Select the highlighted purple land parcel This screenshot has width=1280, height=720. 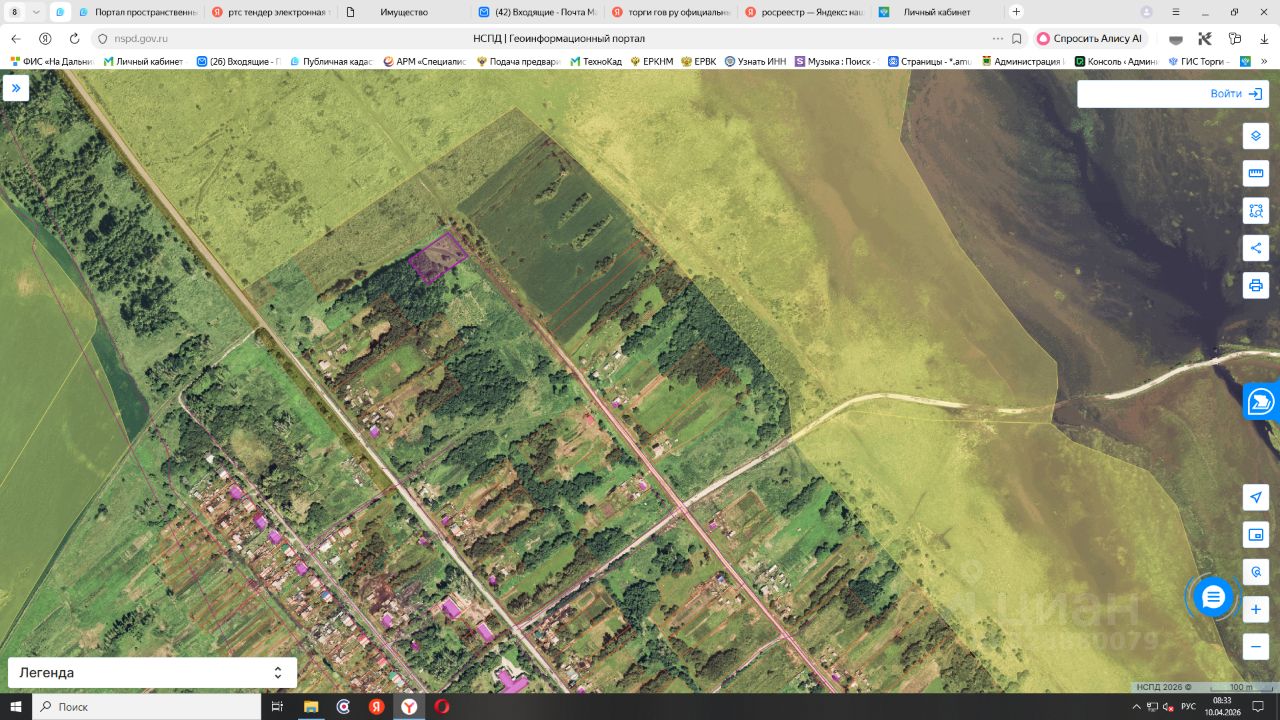point(437,258)
